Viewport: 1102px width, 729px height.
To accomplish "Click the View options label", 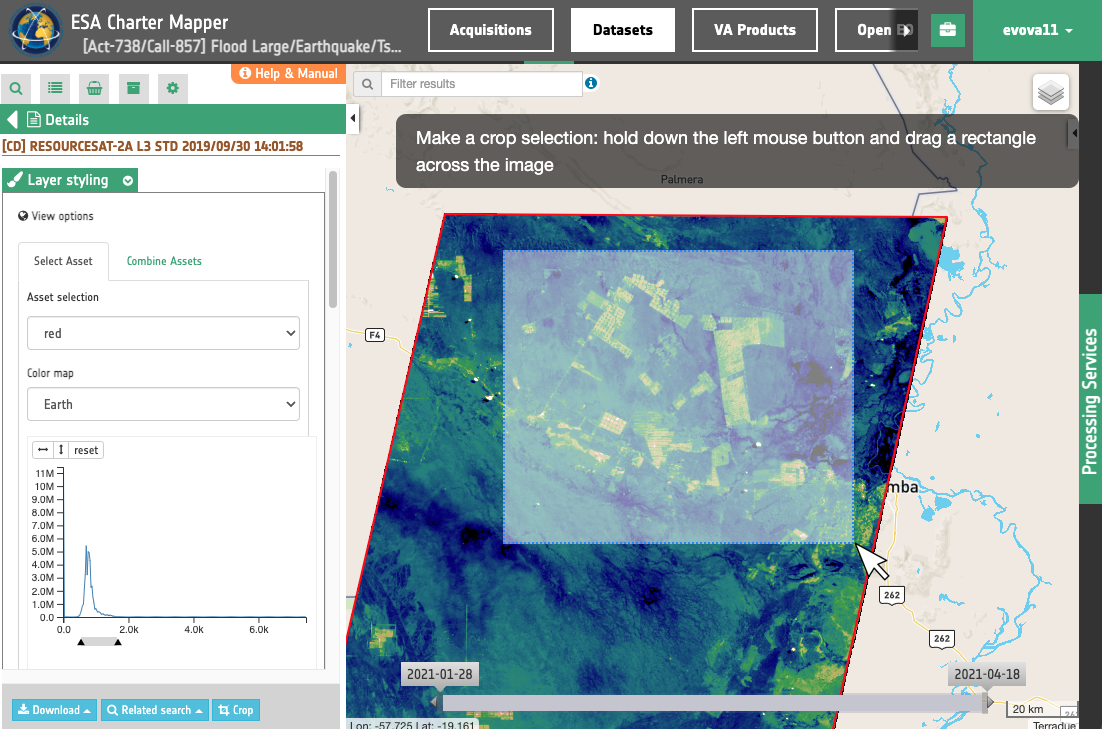I will point(56,216).
